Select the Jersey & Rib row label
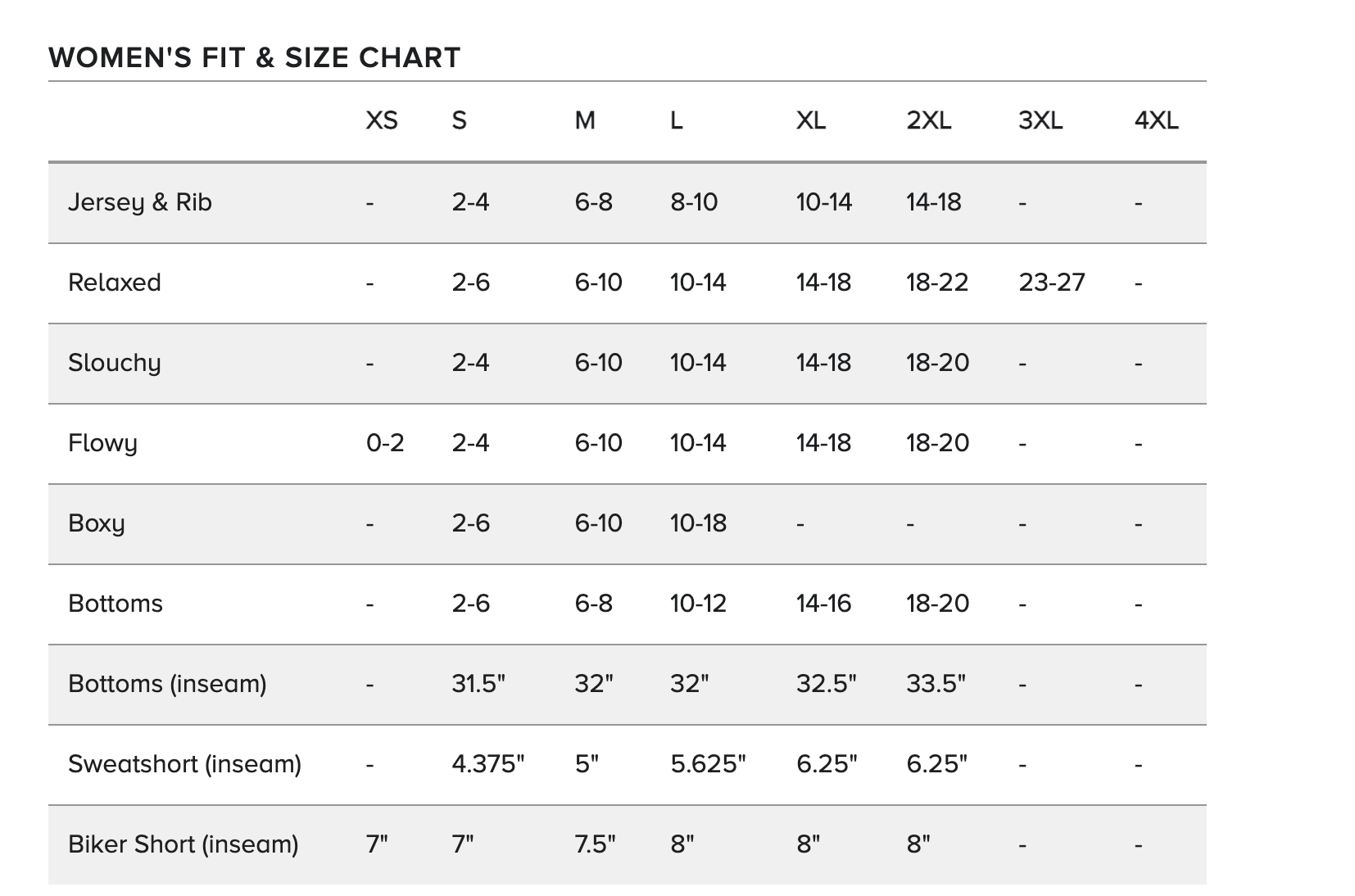The image size is (1355, 896). (140, 202)
